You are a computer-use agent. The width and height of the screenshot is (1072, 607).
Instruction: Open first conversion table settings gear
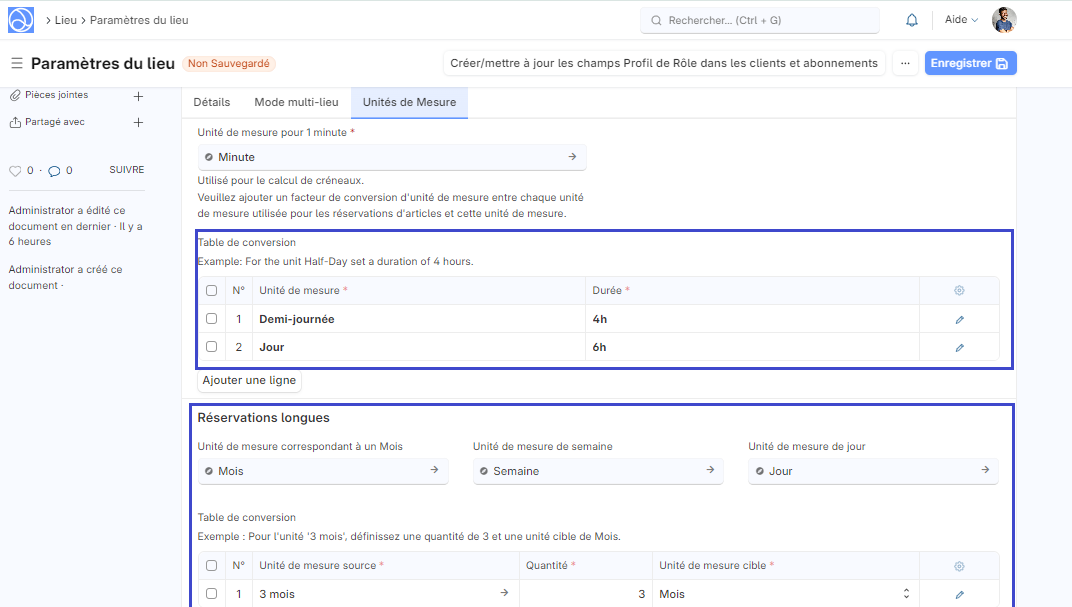click(959, 291)
